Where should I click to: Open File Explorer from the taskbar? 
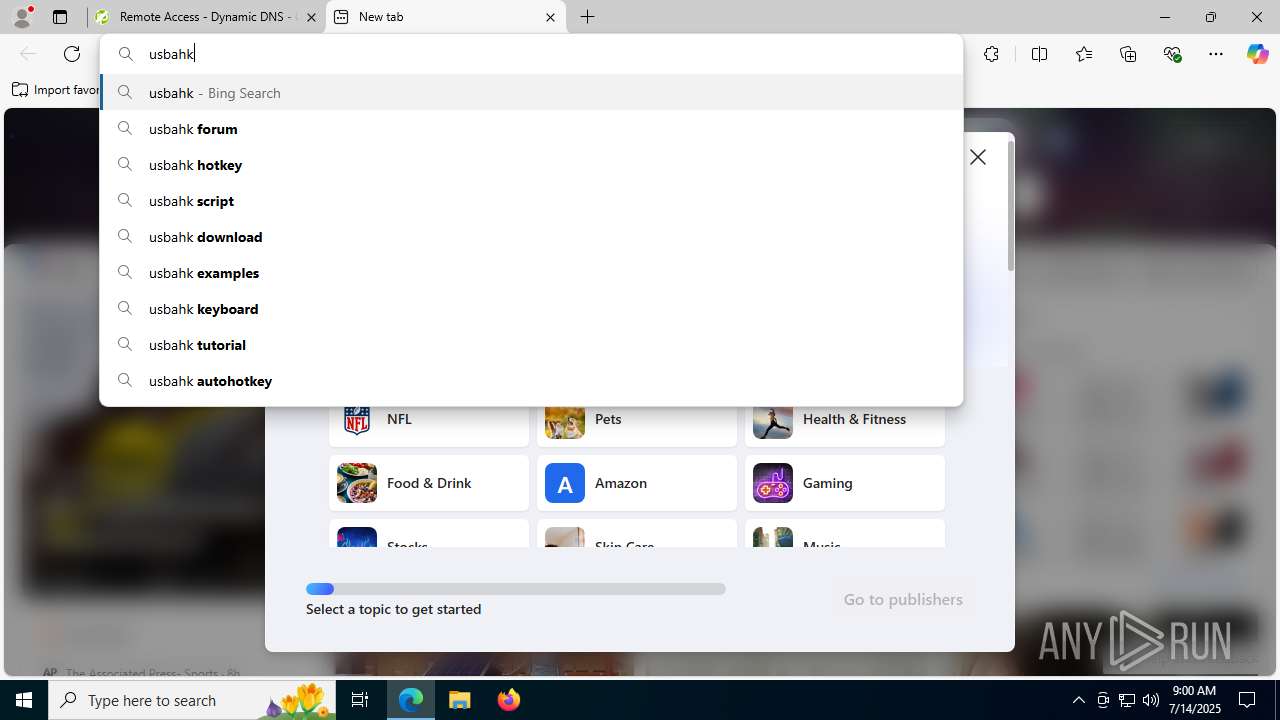(x=460, y=700)
